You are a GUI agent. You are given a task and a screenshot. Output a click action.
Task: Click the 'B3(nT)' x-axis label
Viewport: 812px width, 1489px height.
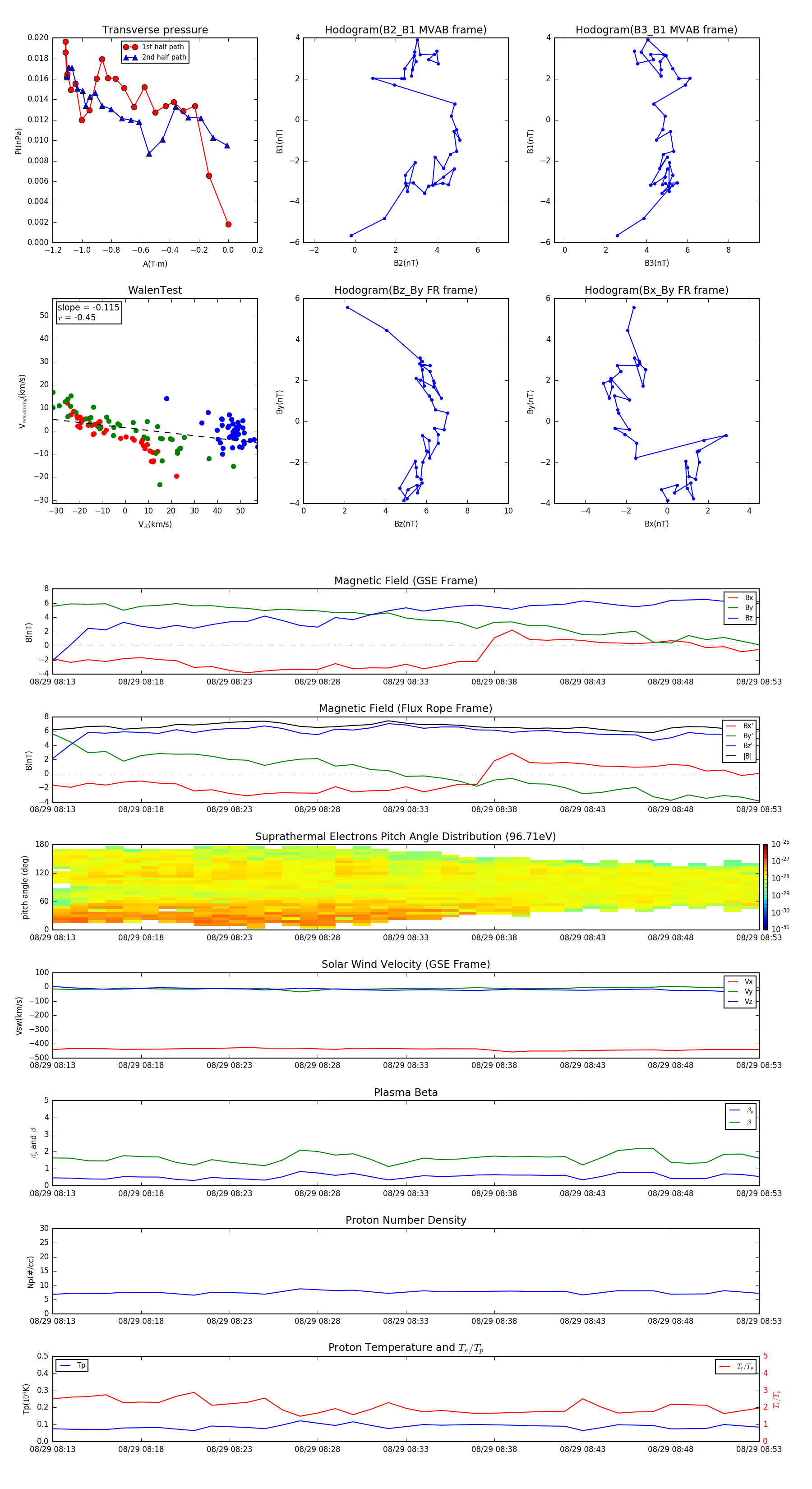coord(656,263)
